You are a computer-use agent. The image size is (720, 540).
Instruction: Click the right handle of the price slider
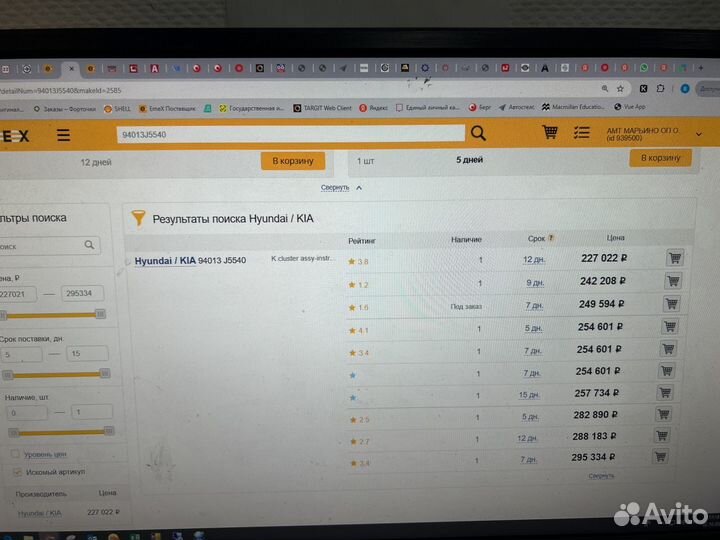point(101,314)
